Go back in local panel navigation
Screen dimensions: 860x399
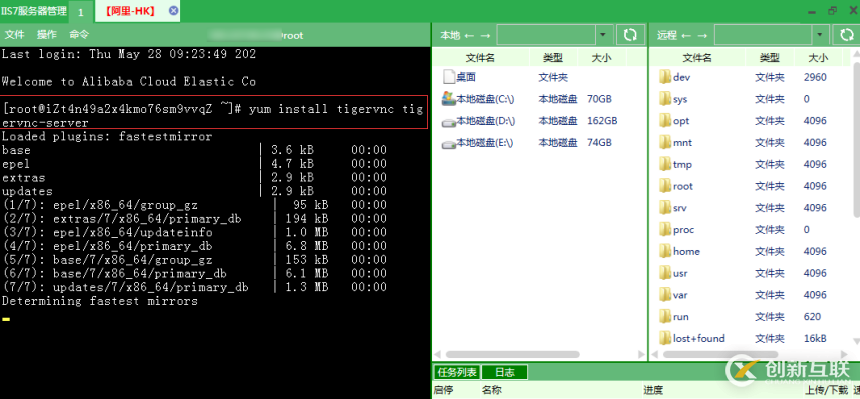(468, 36)
